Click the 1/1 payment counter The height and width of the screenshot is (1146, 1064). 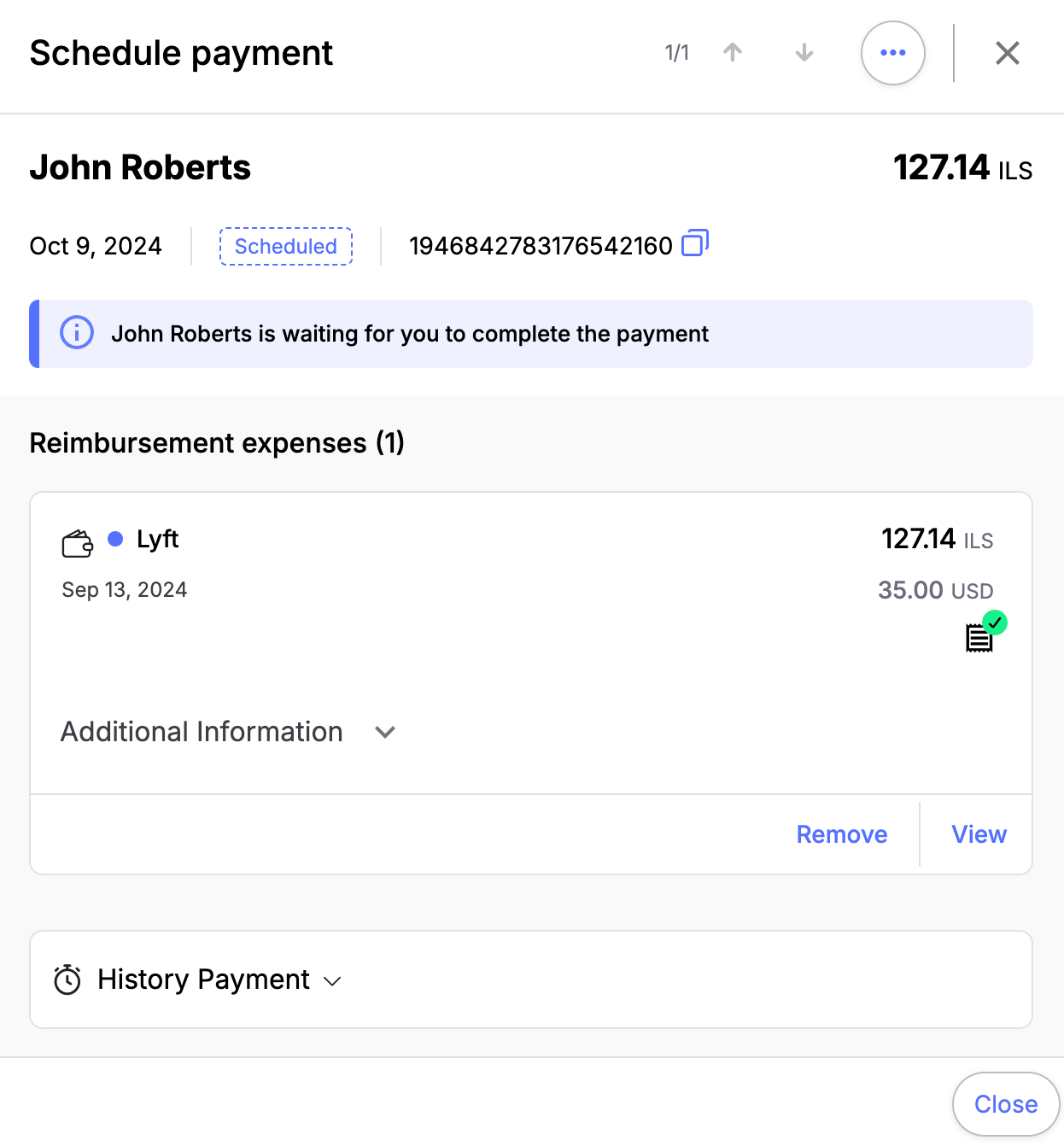pos(676,53)
